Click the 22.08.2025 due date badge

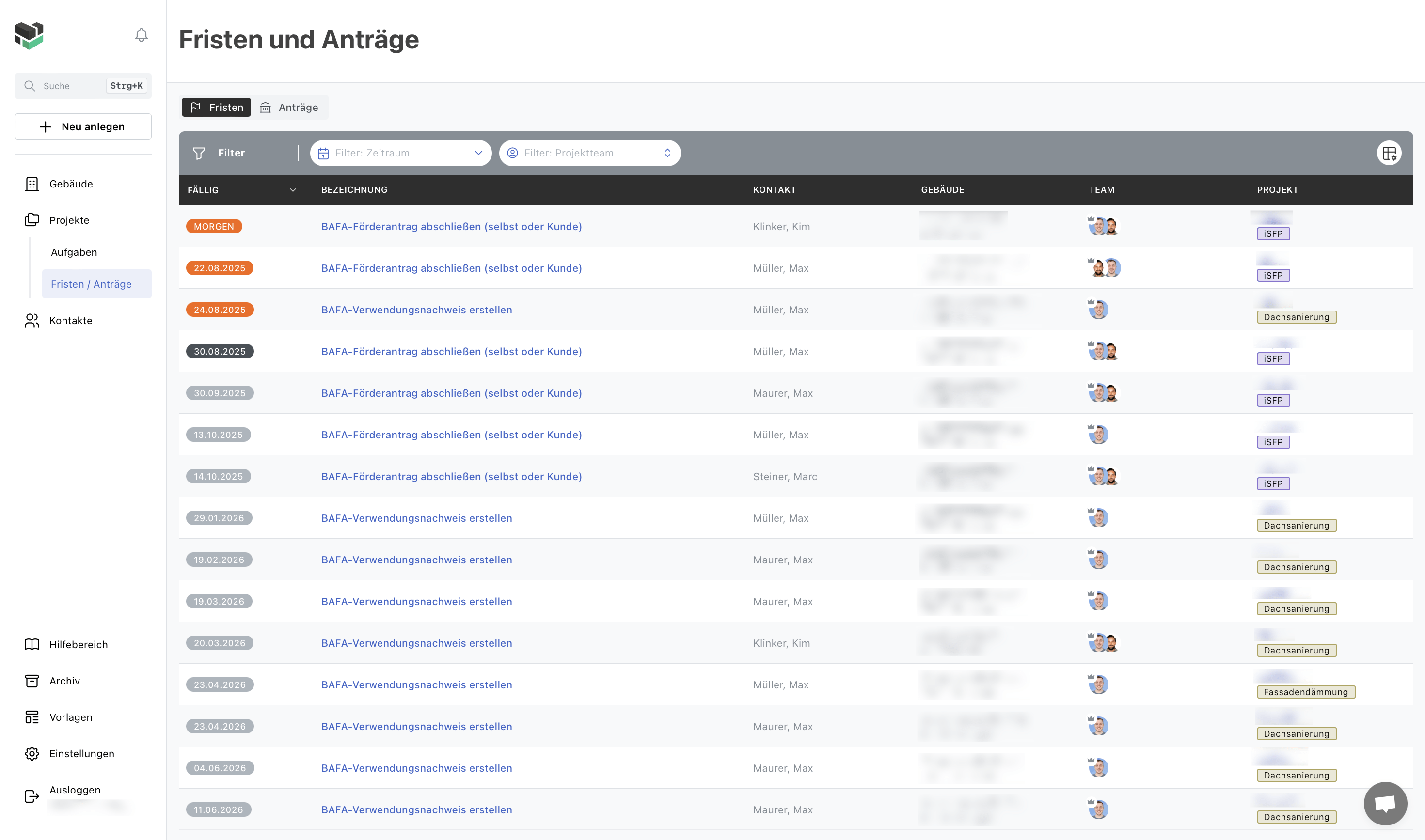pyautogui.click(x=219, y=268)
